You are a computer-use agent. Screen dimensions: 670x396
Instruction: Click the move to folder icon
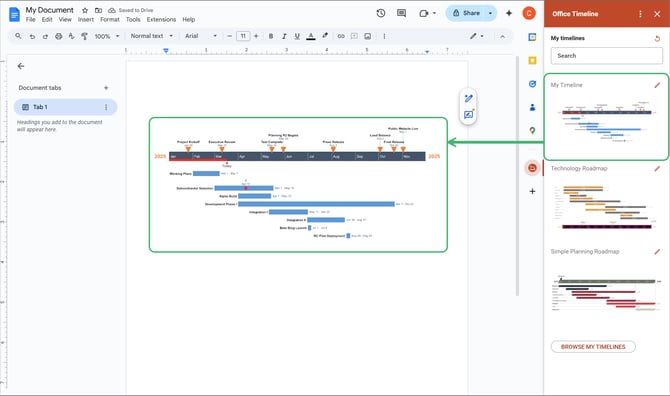[98, 10]
